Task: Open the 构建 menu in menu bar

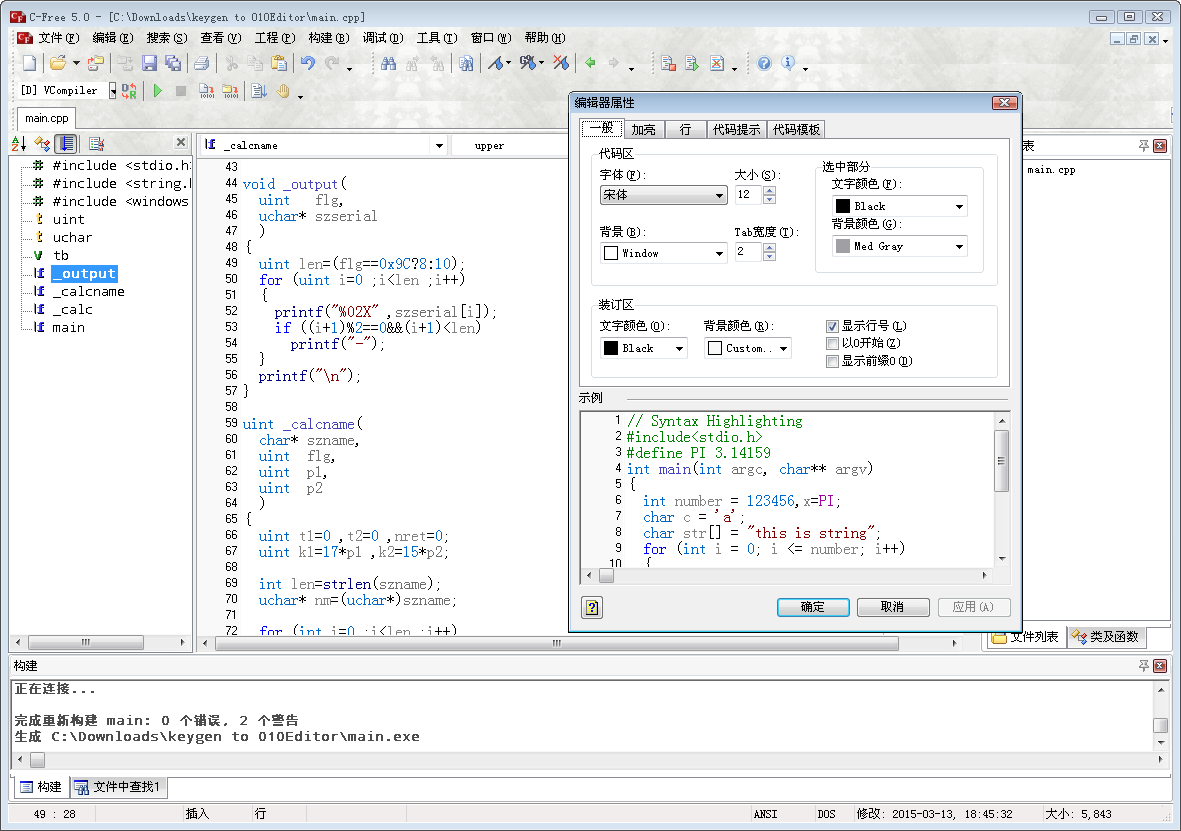Action: click(328, 38)
